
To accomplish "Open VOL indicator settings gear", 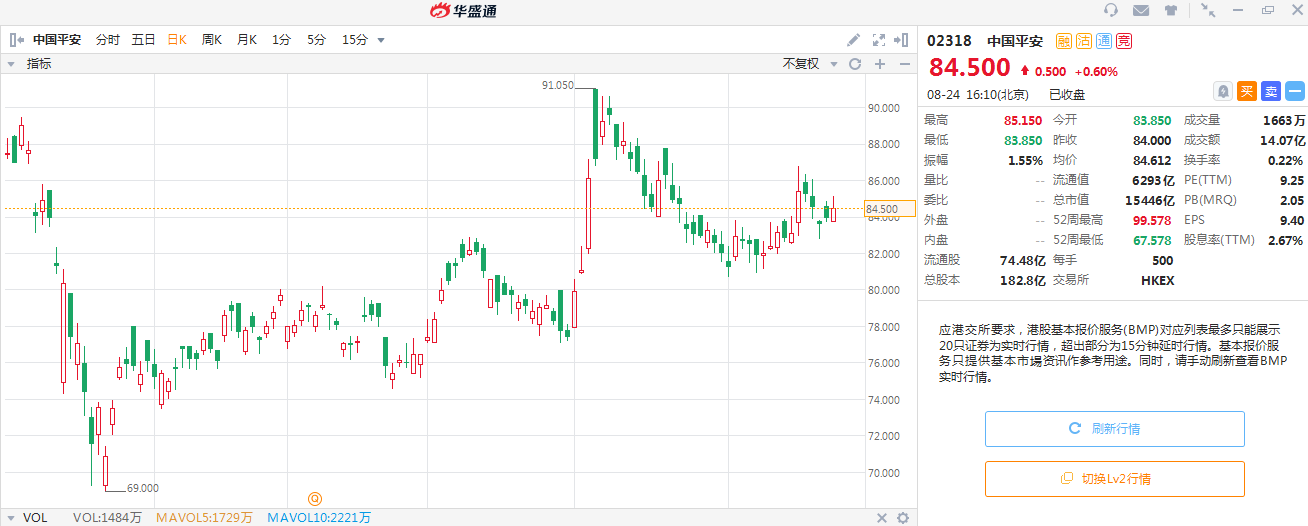I will [x=903, y=517].
